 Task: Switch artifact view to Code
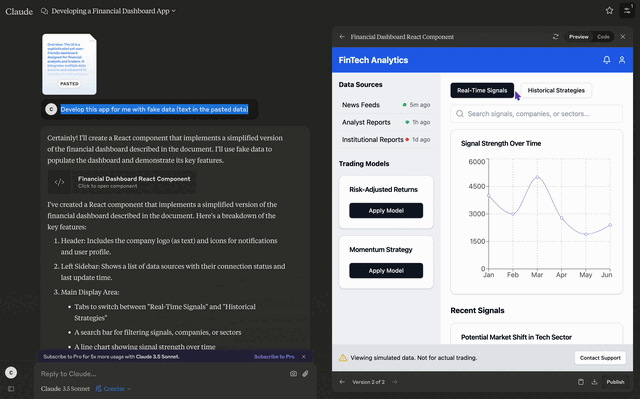tap(603, 37)
